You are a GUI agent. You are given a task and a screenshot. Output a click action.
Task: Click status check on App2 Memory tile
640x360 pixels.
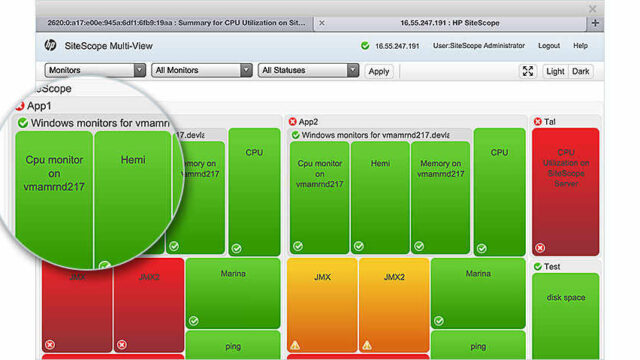tap(419, 246)
